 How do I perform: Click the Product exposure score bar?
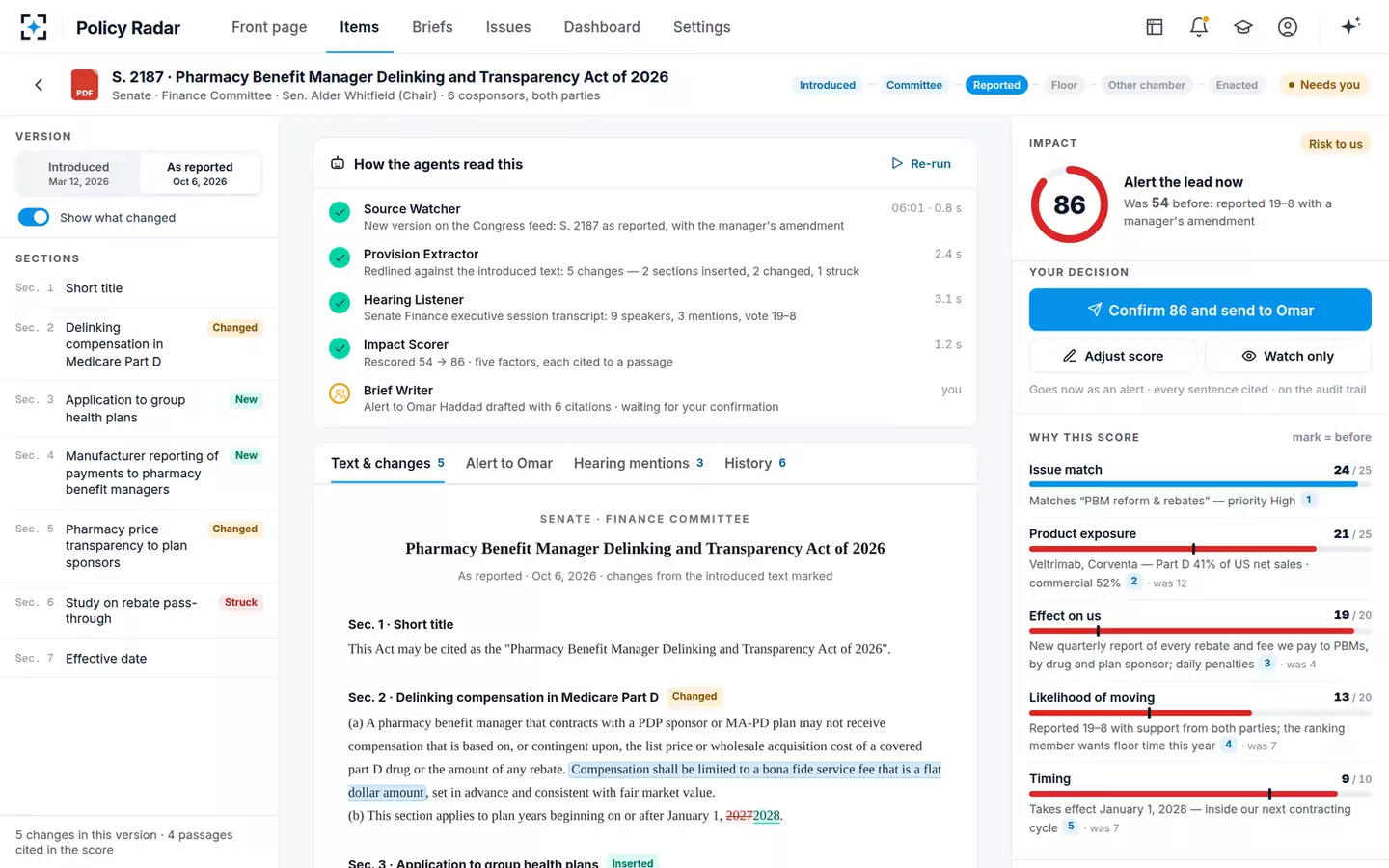click(1200, 549)
